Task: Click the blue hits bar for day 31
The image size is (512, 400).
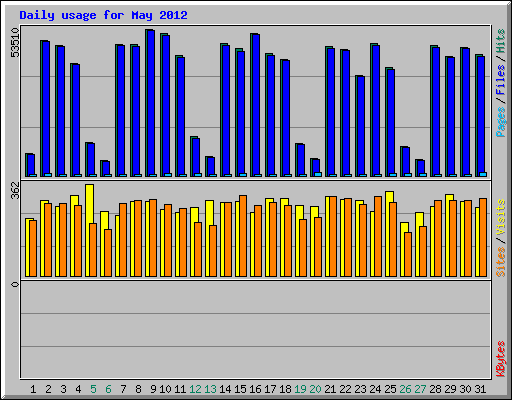Action: tap(481, 115)
